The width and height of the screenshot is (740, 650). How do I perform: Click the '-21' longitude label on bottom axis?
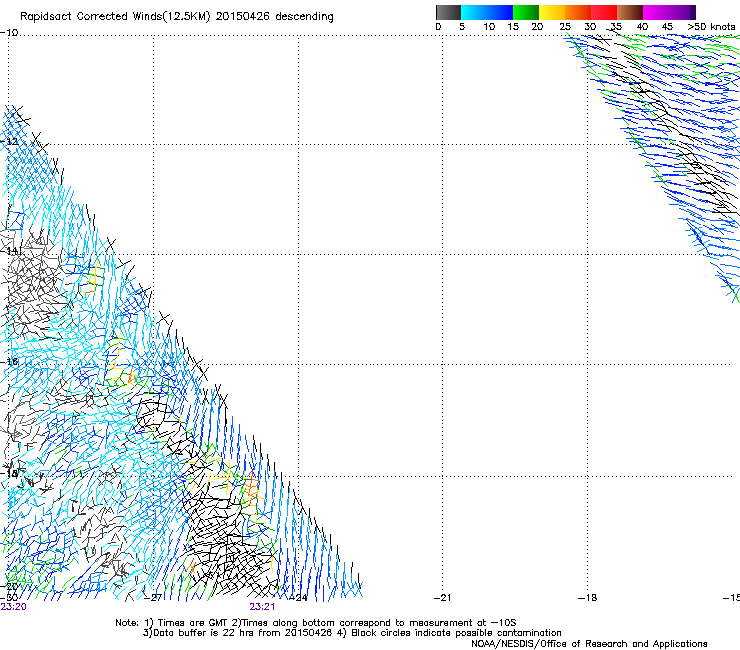(x=442, y=598)
